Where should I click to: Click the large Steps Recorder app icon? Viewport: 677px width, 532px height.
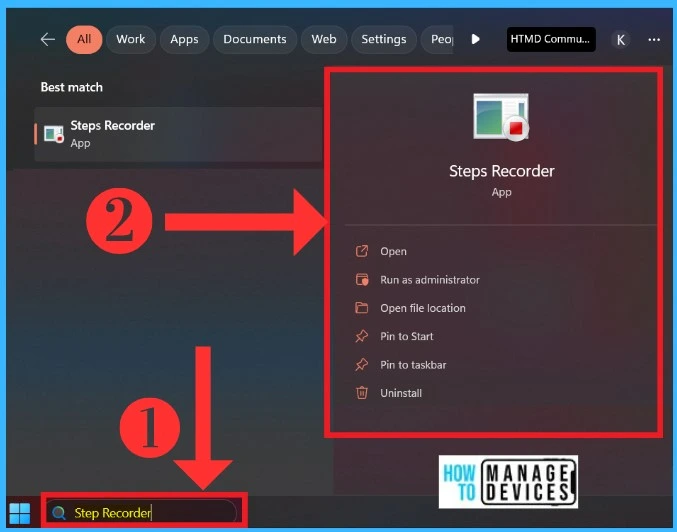click(x=500, y=118)
